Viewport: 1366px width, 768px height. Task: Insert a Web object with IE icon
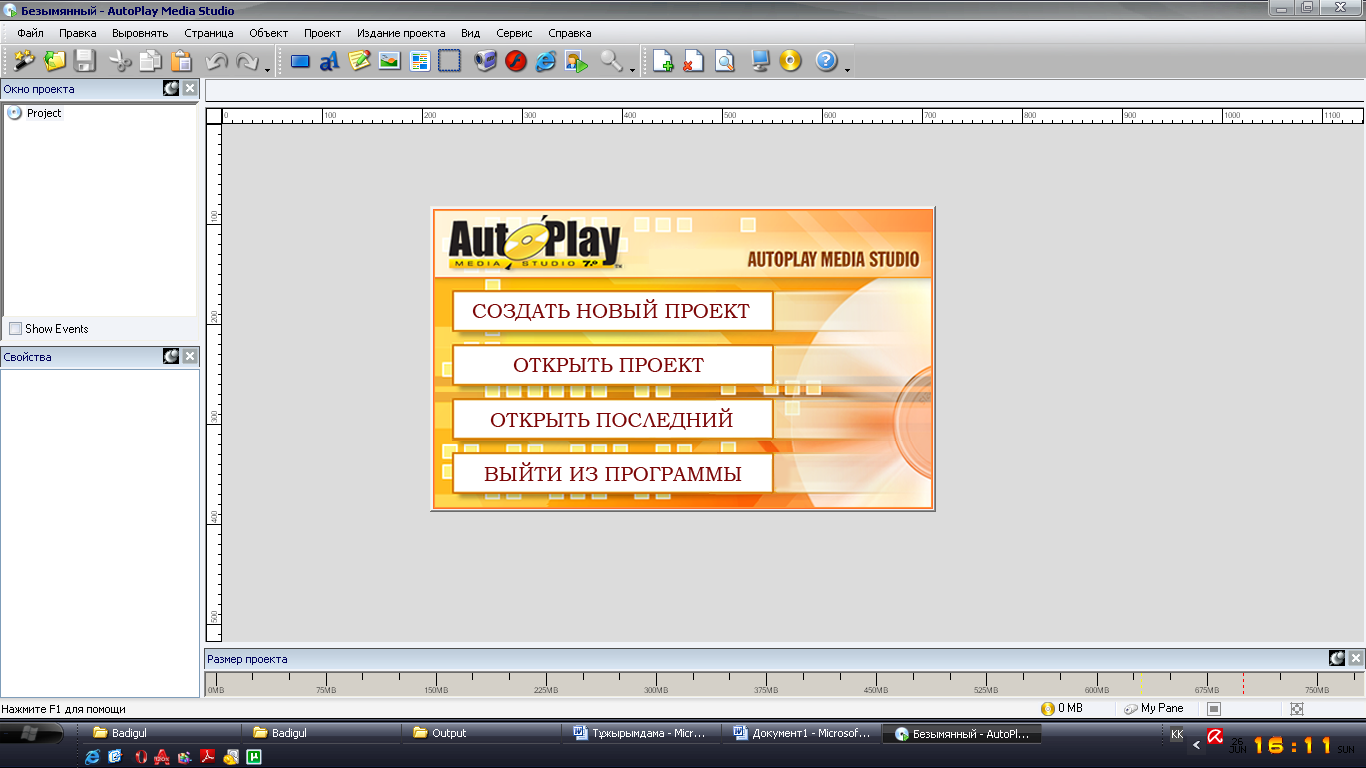pos(546,61)
